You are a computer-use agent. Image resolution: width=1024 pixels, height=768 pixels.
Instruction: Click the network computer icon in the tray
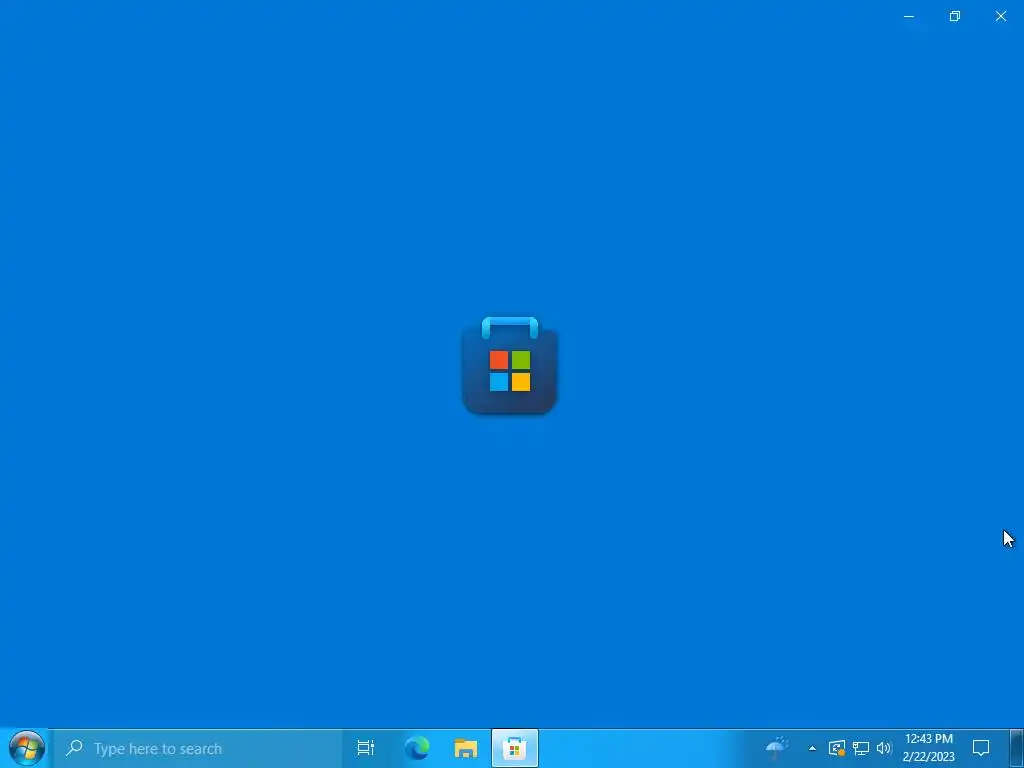(x=861, y=748)
